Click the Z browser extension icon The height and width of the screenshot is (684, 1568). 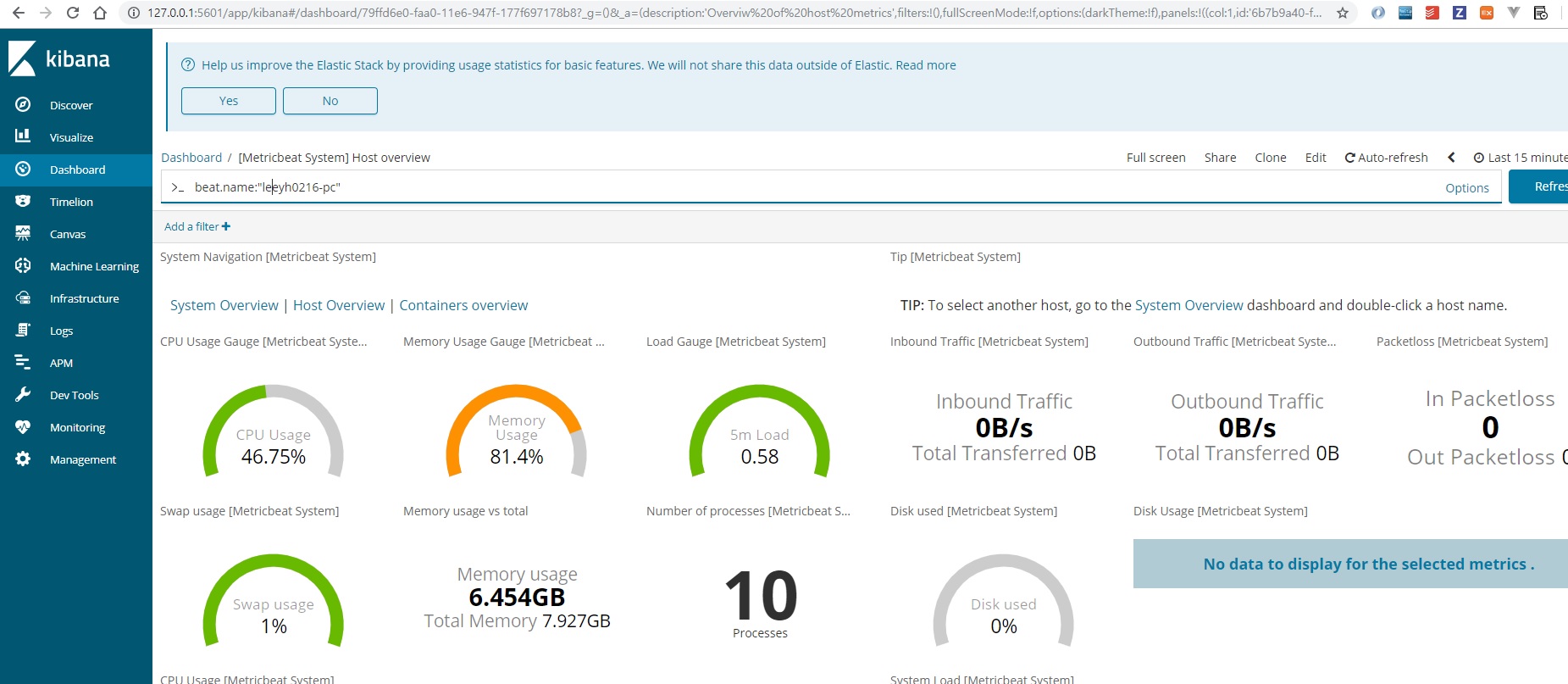pos(1460,13)
